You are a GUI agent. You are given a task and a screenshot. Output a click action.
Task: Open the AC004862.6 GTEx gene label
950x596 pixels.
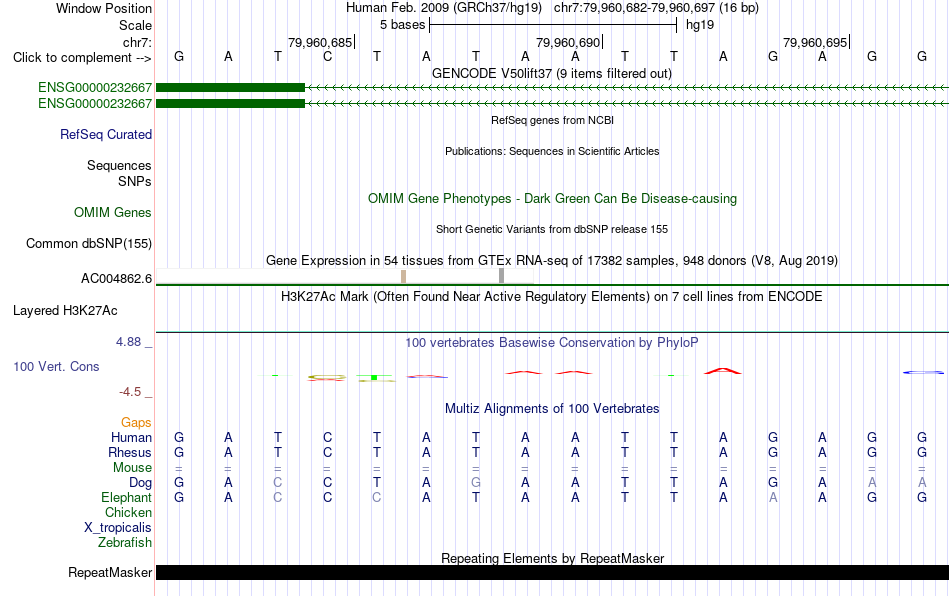click(x=116, y=279)
